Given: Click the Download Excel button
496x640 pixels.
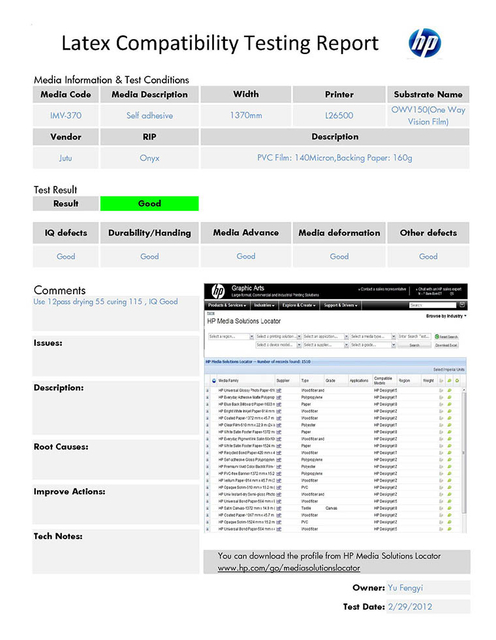Looking at the screenshot, I should (446, 345).
